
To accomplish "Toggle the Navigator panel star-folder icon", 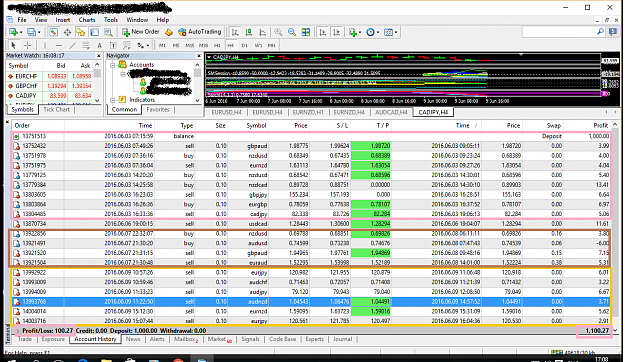I will coord(81,32).
